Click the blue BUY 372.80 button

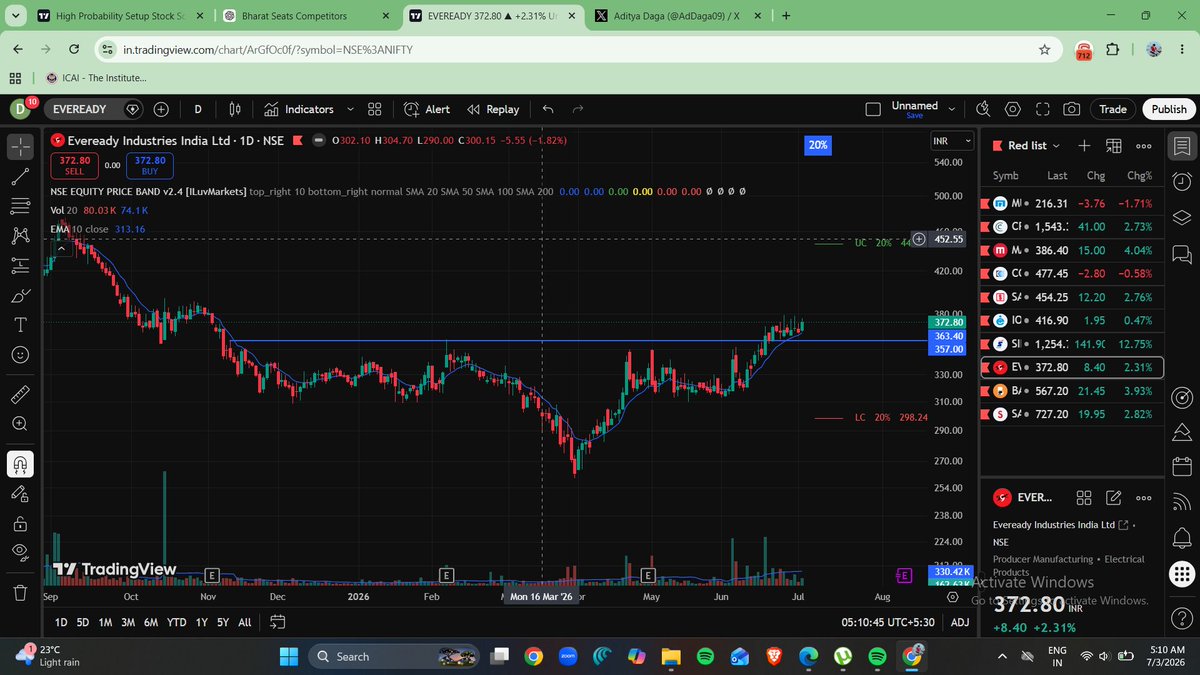click(x=150, y=165)
